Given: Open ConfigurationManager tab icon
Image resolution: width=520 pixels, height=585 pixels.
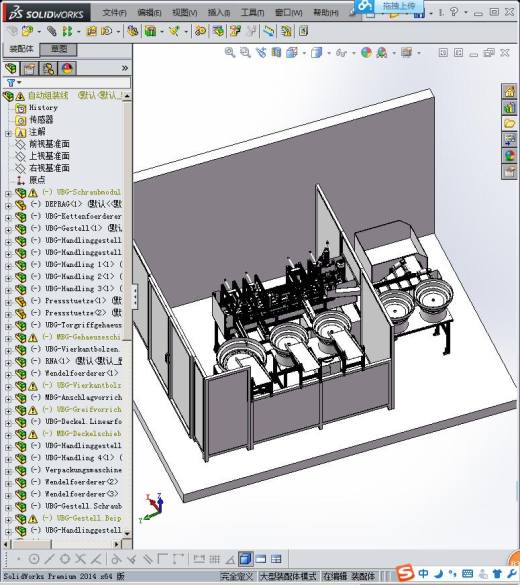Looking at the screenshot, I should 48,69.
